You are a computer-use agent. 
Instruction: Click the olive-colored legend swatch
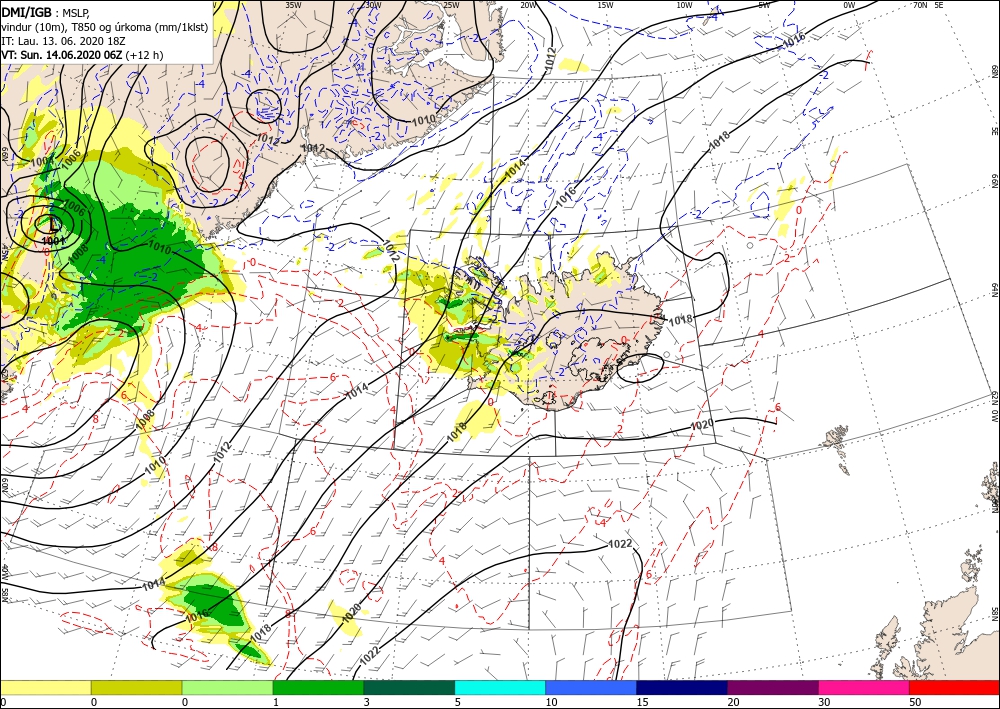tap(136, 687)
